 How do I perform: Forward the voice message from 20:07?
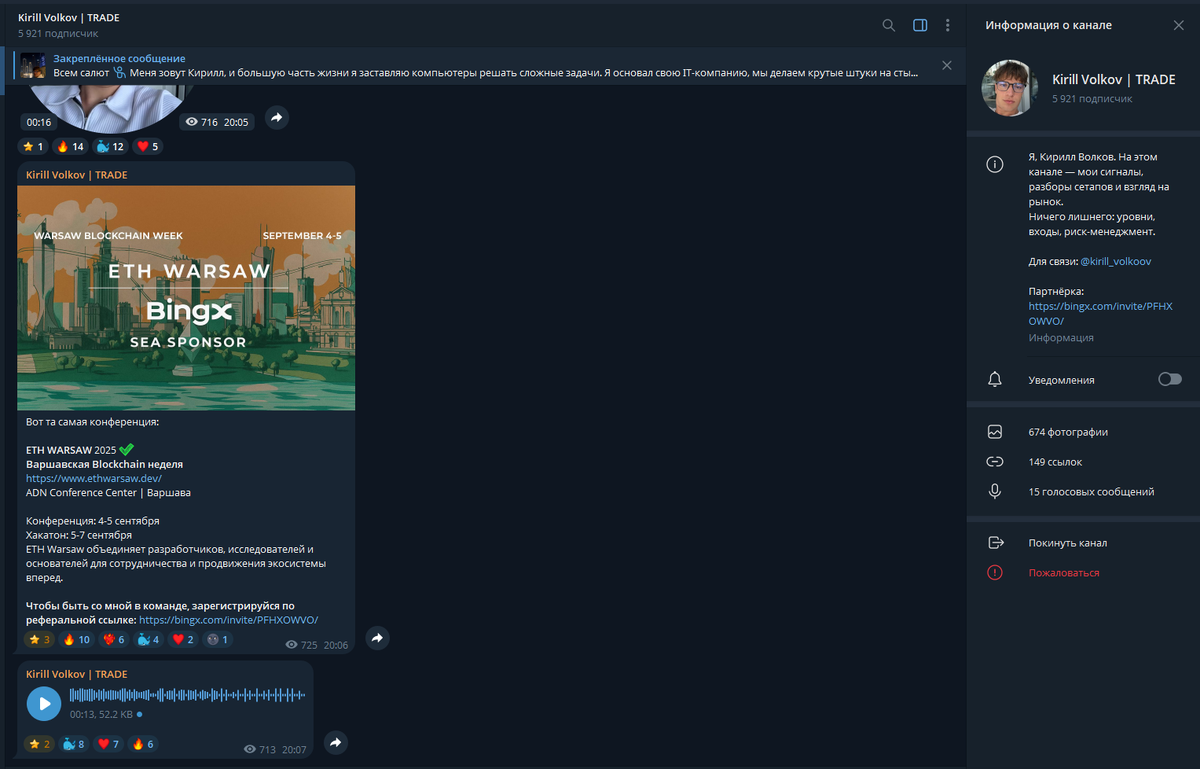336,742
